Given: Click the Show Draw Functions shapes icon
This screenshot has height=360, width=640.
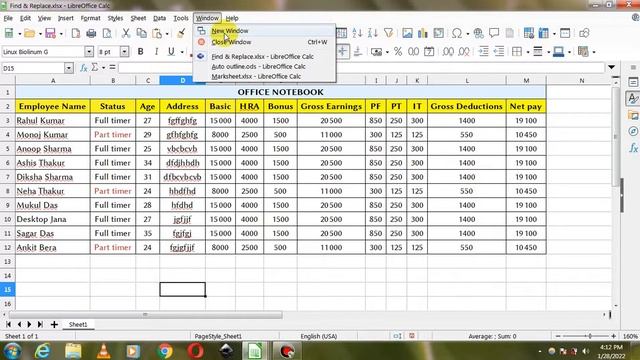Looking at the screenshot, I should (584, 33).
